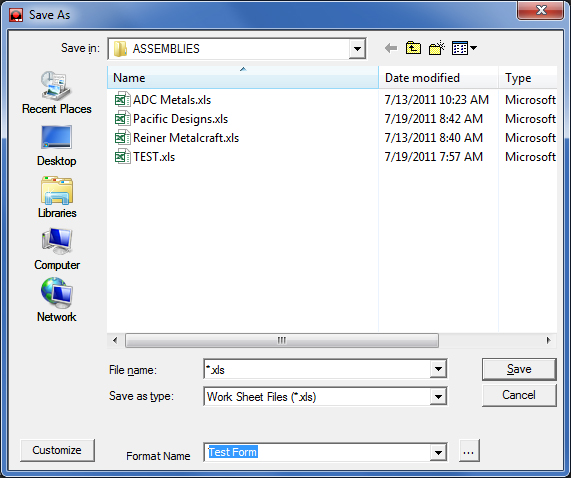Screen dimensions: 571x478
Task: Go up one folder level icon
Action: pos(413,48)
